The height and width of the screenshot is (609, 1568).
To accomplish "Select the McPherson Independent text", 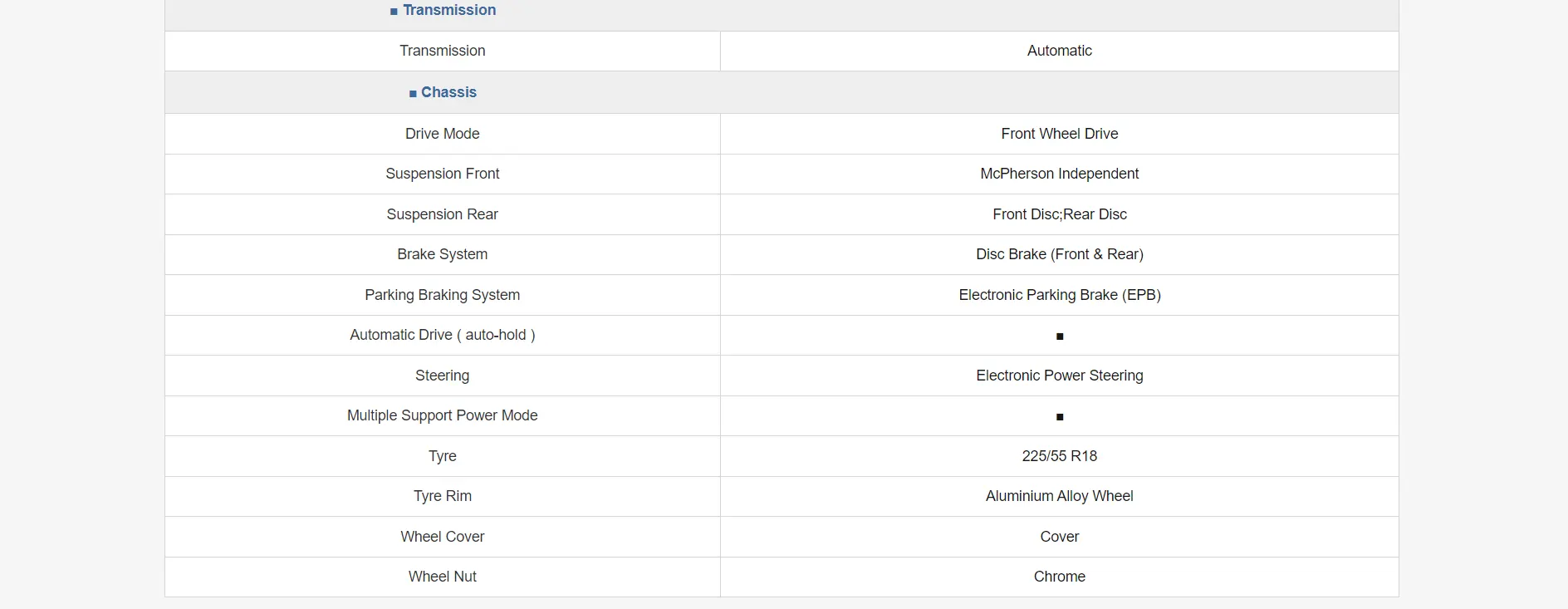I will [x=1059, y=174].
